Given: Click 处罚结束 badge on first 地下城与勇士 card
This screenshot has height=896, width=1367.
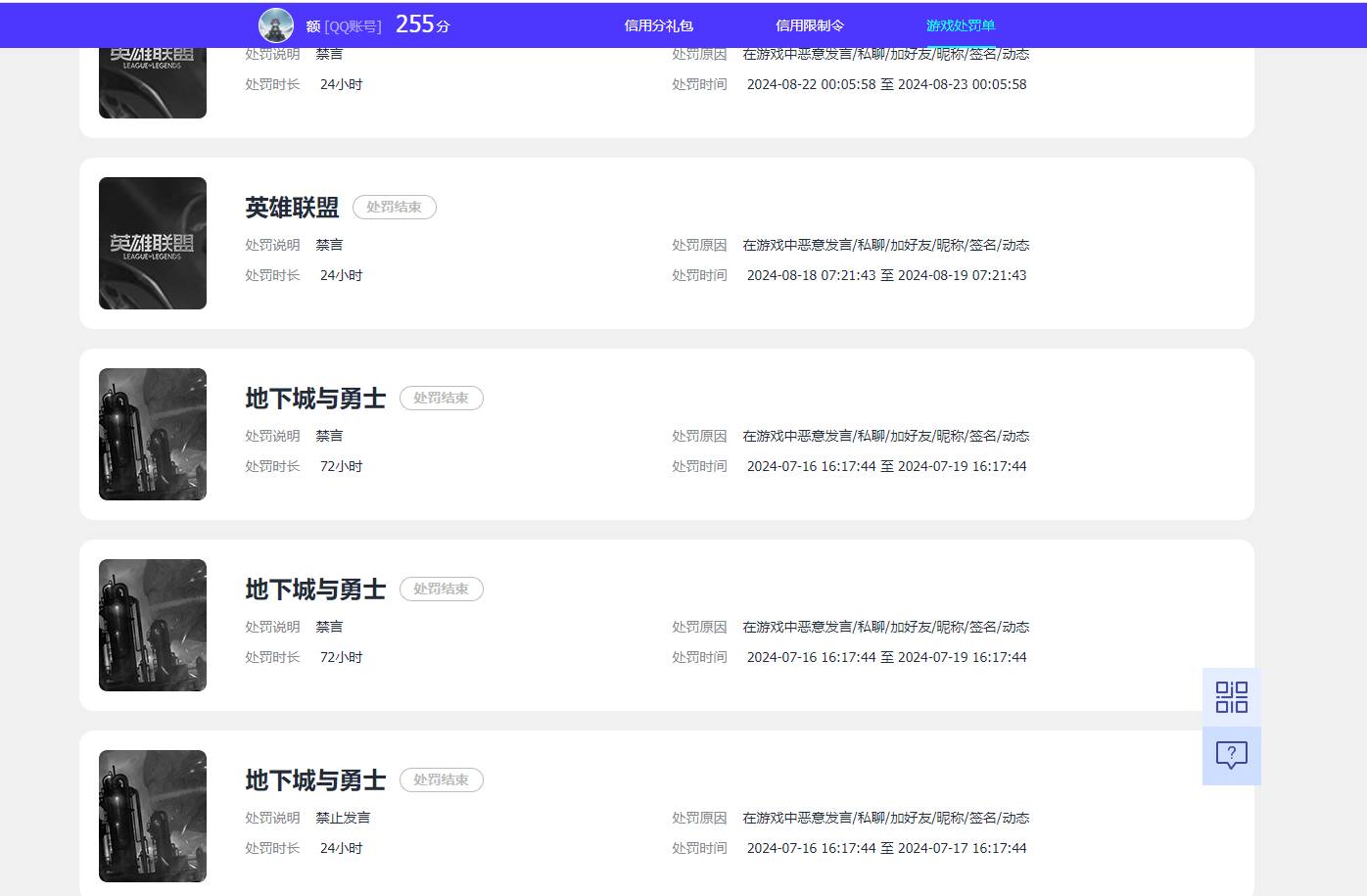Looking at the screenshot, I should (x=442, y=398).
